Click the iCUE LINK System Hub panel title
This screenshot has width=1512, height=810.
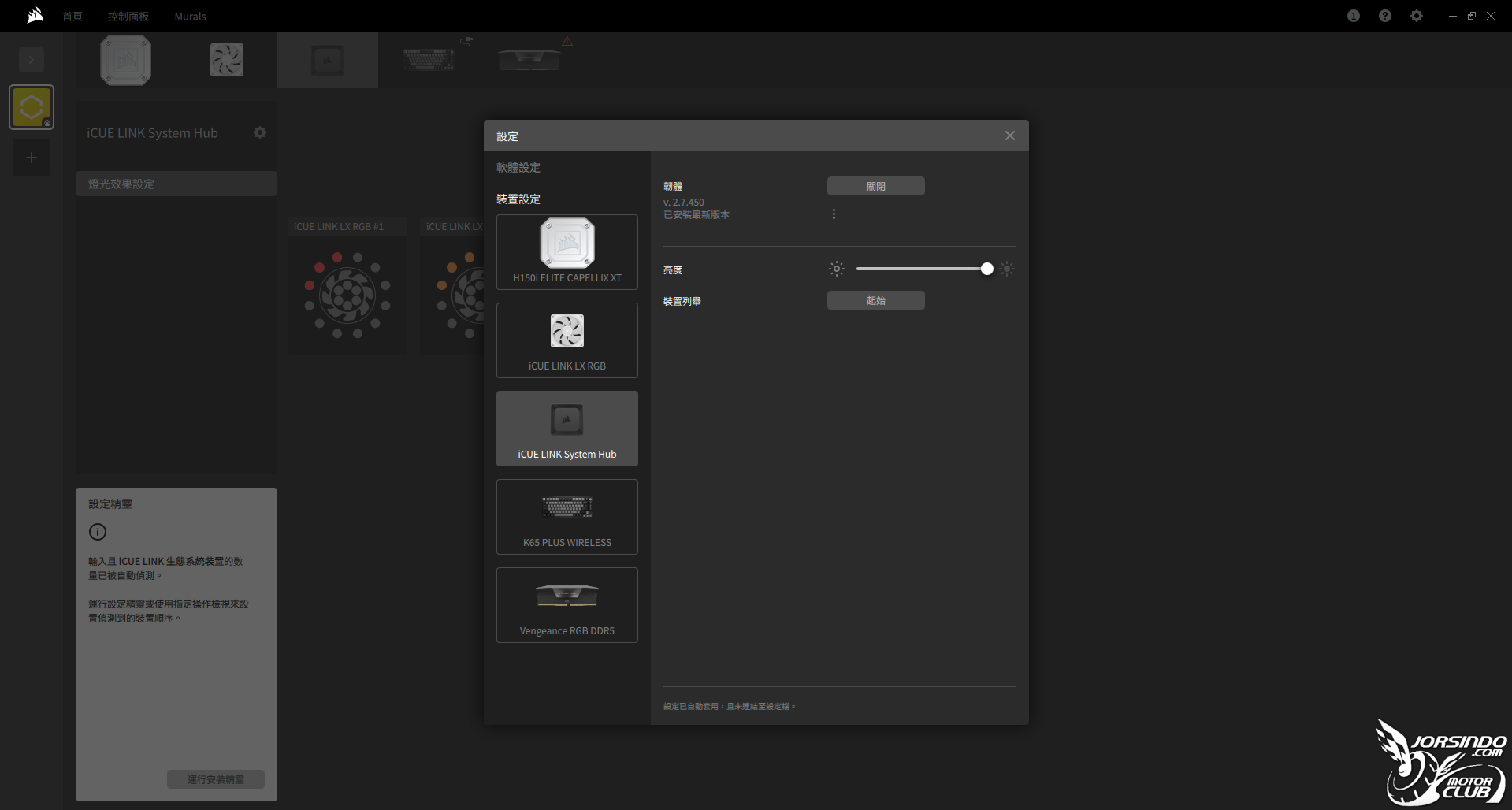152,133
